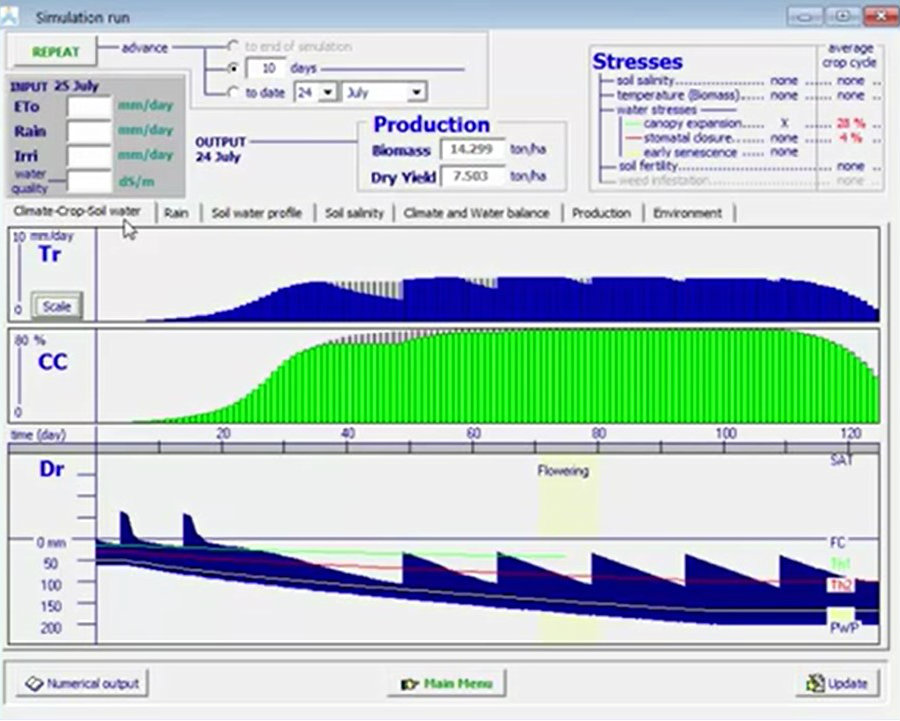Choose the 'to date' advance option
This screenshot has height=721, width=900.
tap(233, 92)
